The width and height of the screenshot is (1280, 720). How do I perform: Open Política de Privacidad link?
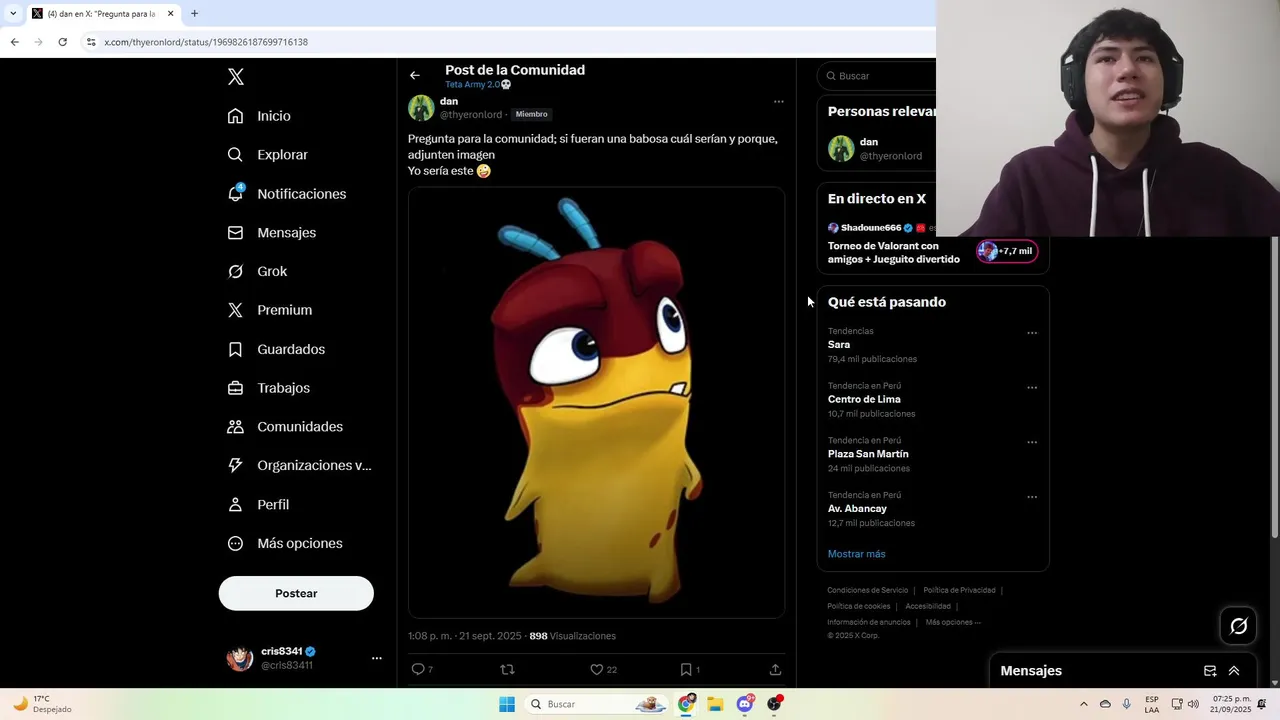pos(959,590)
